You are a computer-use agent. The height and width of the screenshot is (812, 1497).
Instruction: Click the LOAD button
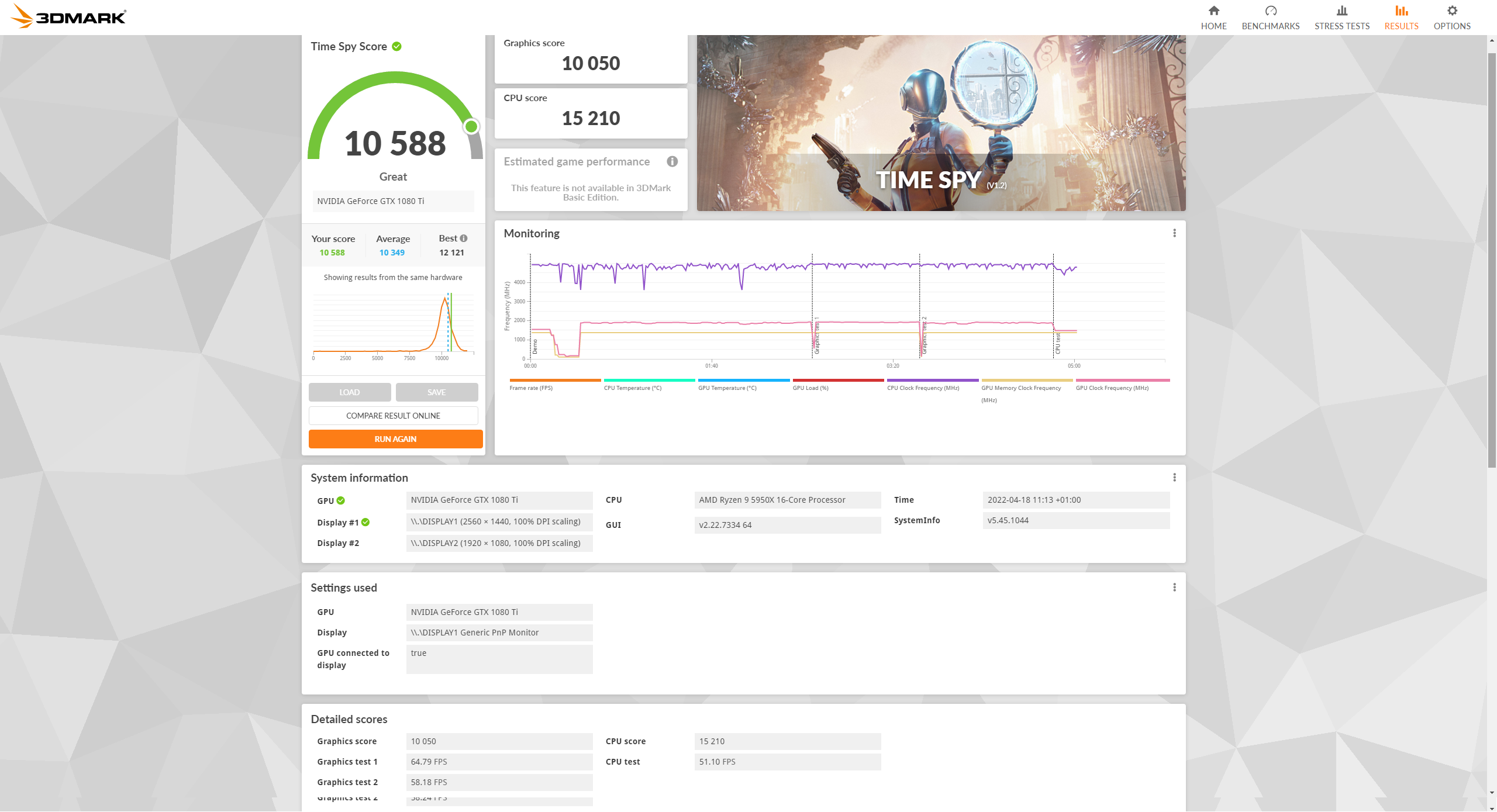coord(350,392)
